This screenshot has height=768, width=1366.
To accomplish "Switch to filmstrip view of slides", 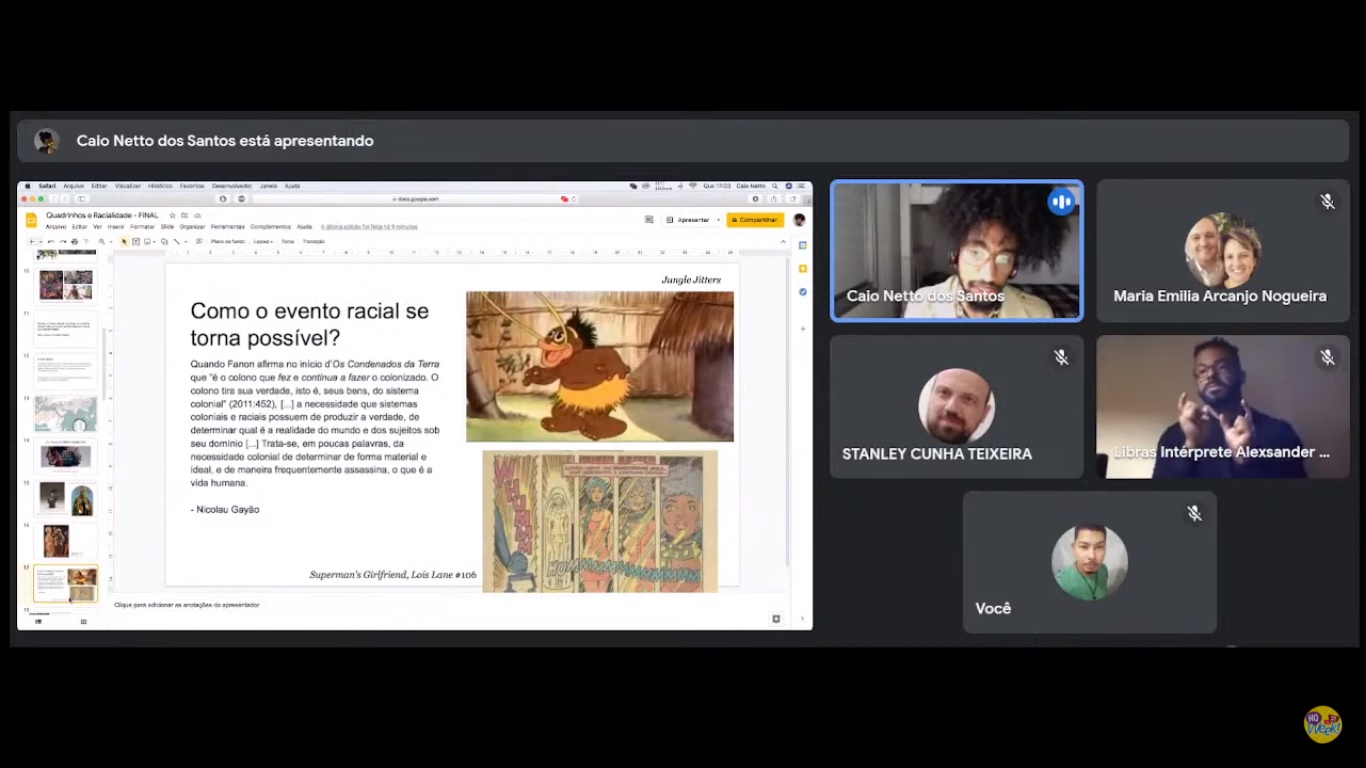I will coord(39,622).
